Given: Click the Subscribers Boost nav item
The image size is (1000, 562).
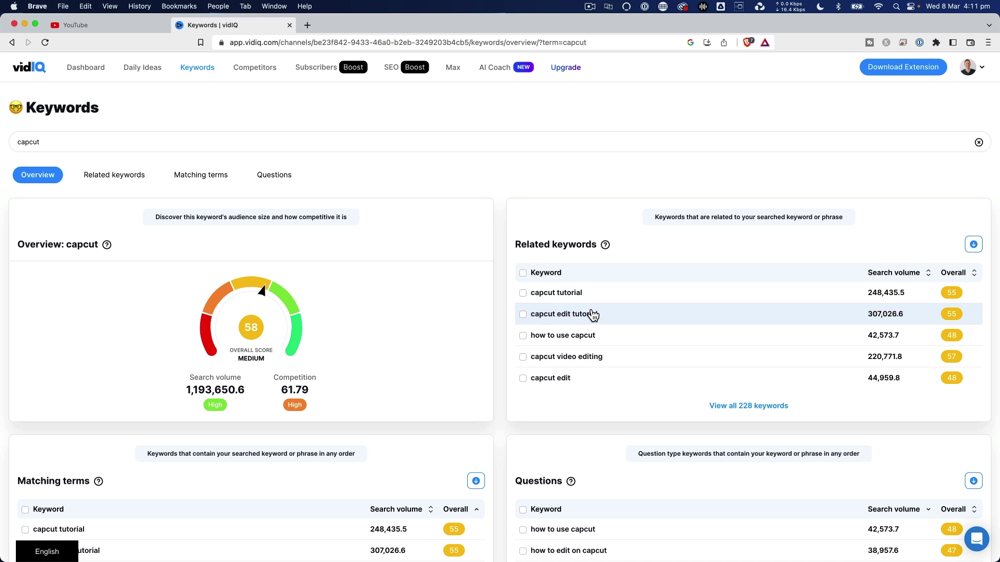Looking at the screenshot, I should click(x=330, y=67).
